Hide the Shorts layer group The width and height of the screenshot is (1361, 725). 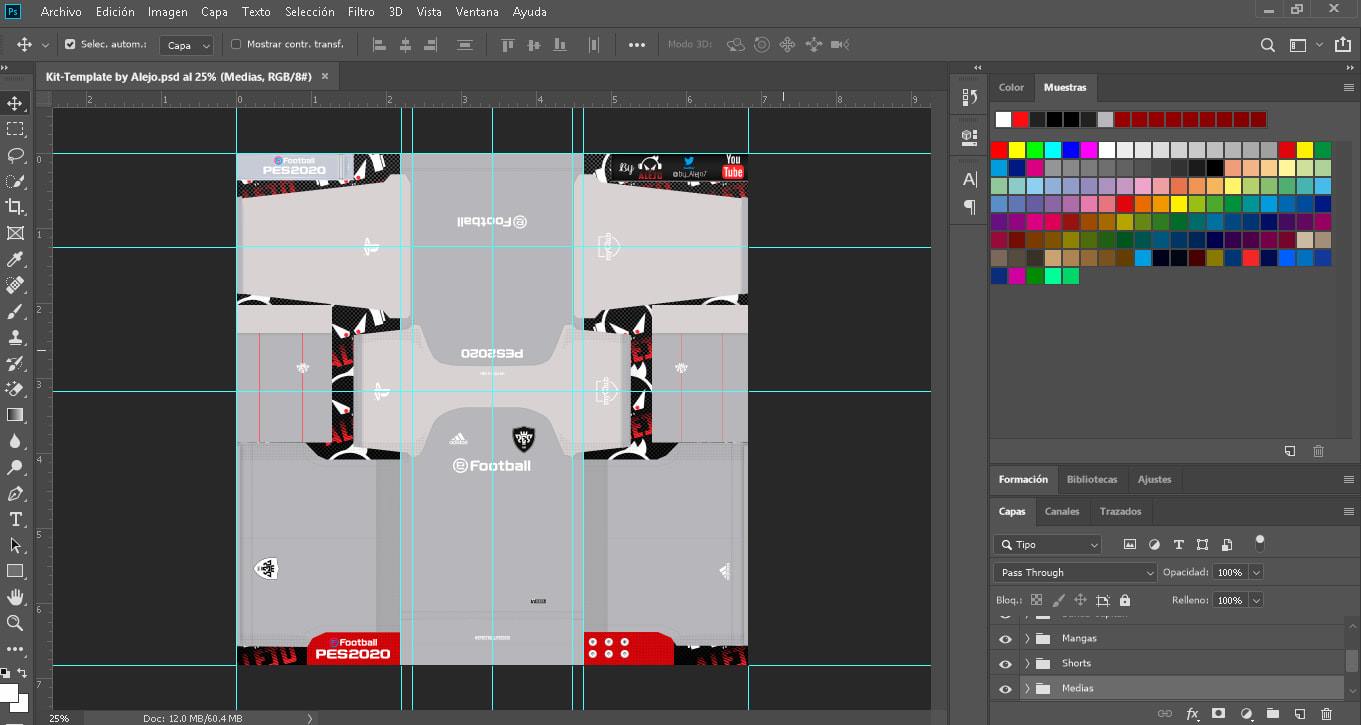[x=1005, y=663]
